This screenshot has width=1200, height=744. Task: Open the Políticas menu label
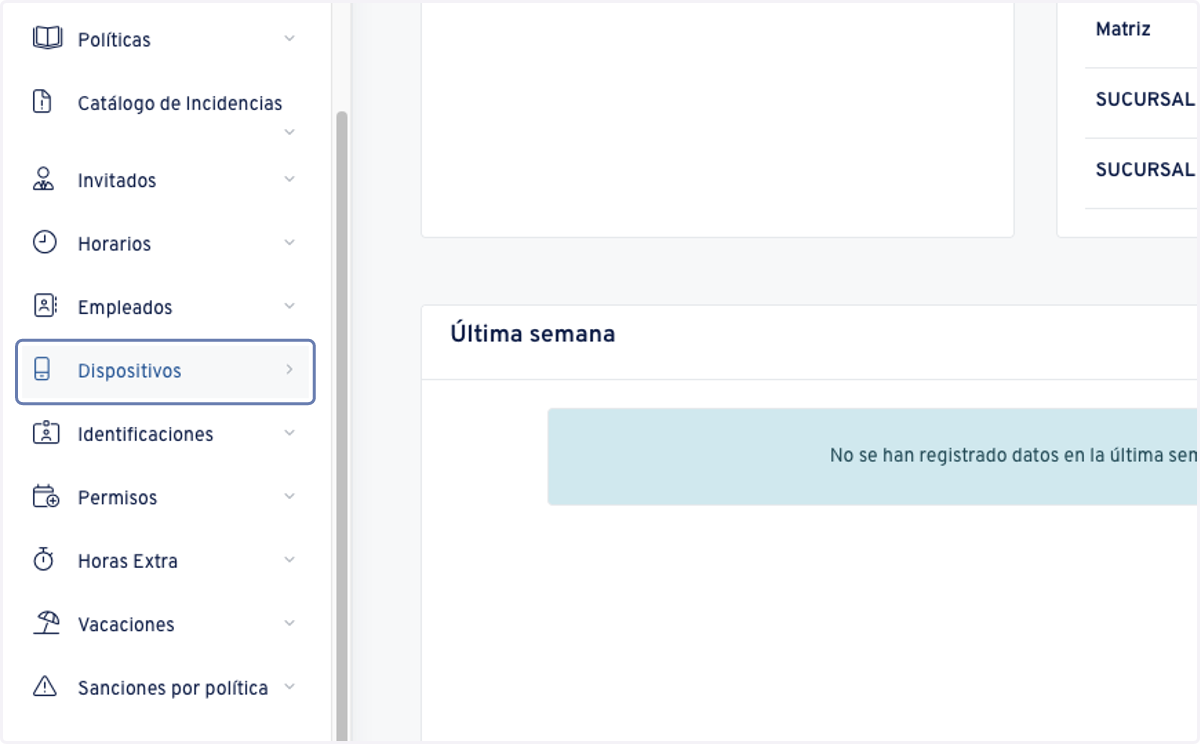[x=114, y=40]
